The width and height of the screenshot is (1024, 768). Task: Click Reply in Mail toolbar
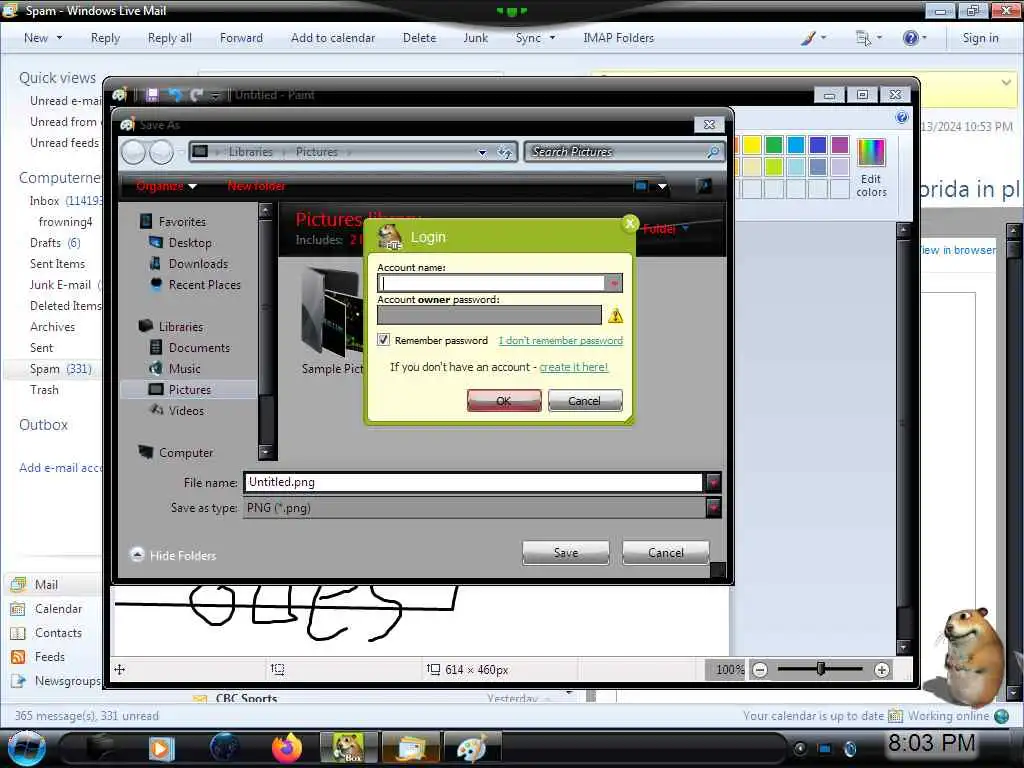pyautogui.click(x=105, y=38)
